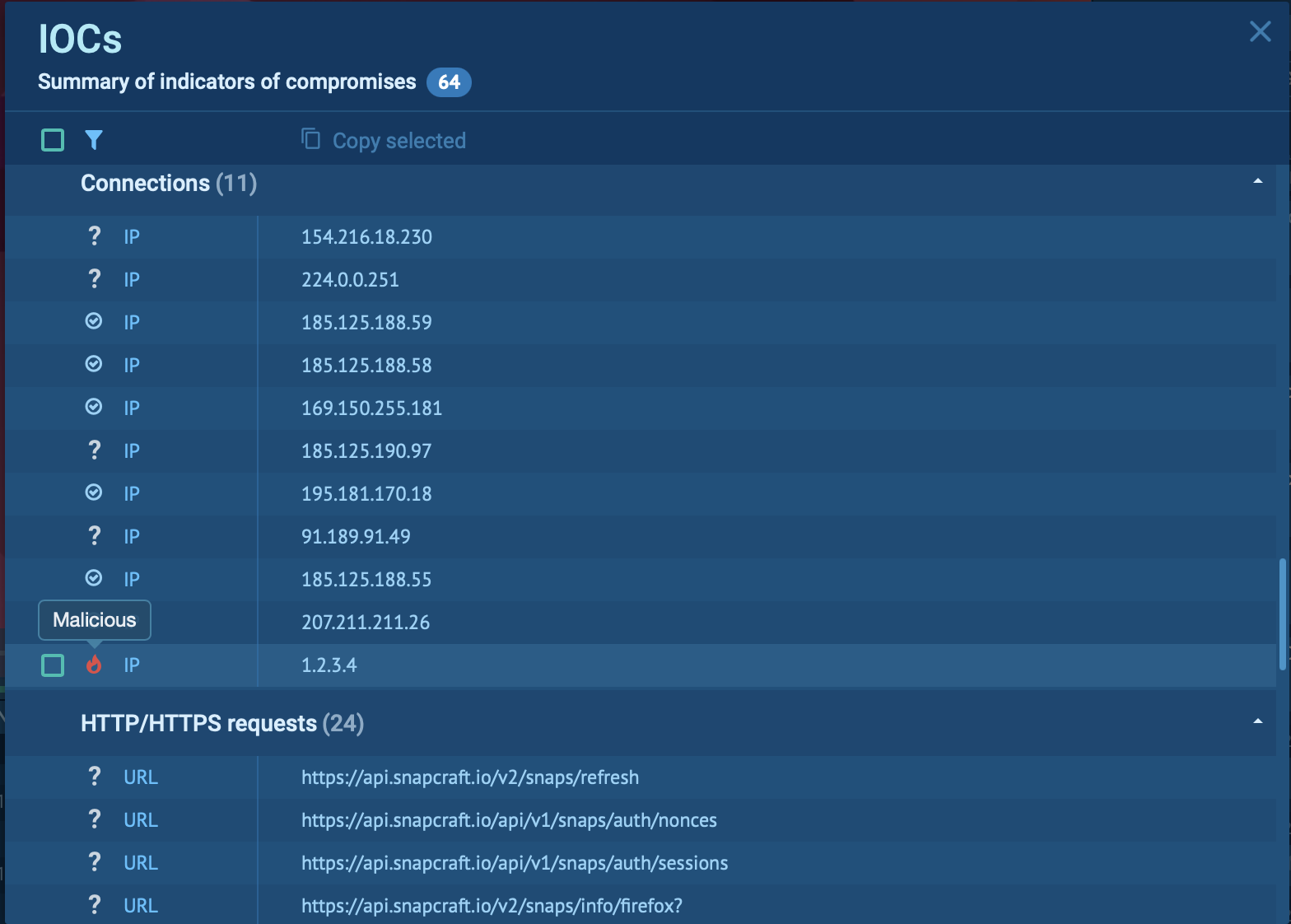Collapse the HTTP/HTTPS requests section arrow

(1257, 721)
